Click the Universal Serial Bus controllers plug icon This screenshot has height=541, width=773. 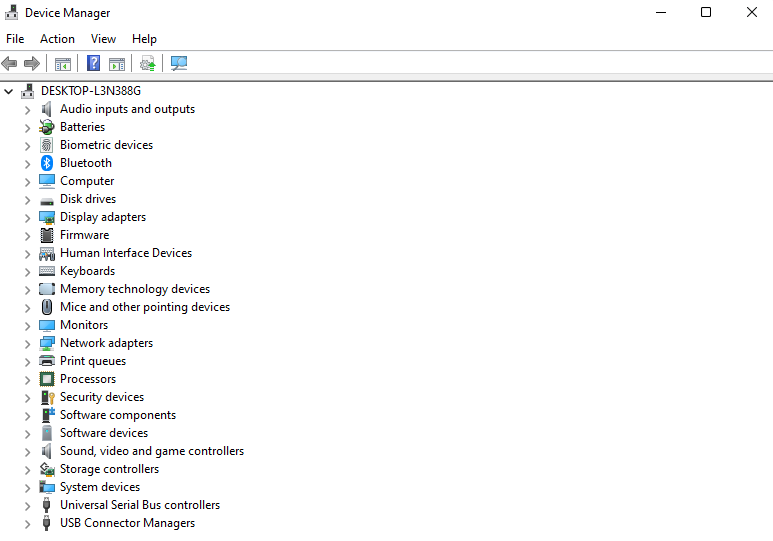[x=47, y=505]
